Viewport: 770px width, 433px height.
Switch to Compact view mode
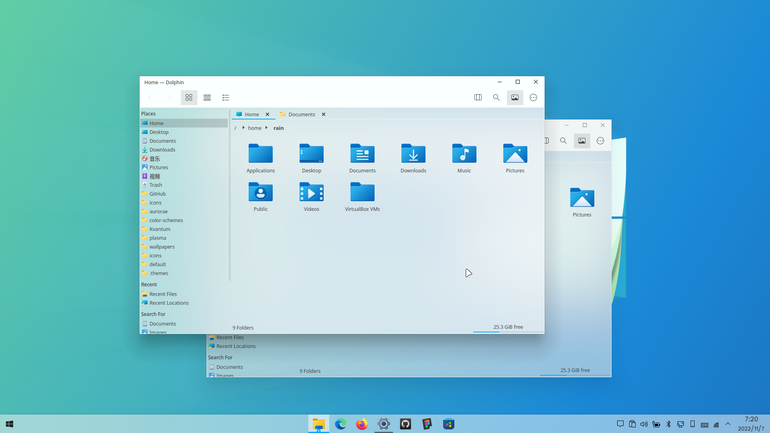click(207, 98)
